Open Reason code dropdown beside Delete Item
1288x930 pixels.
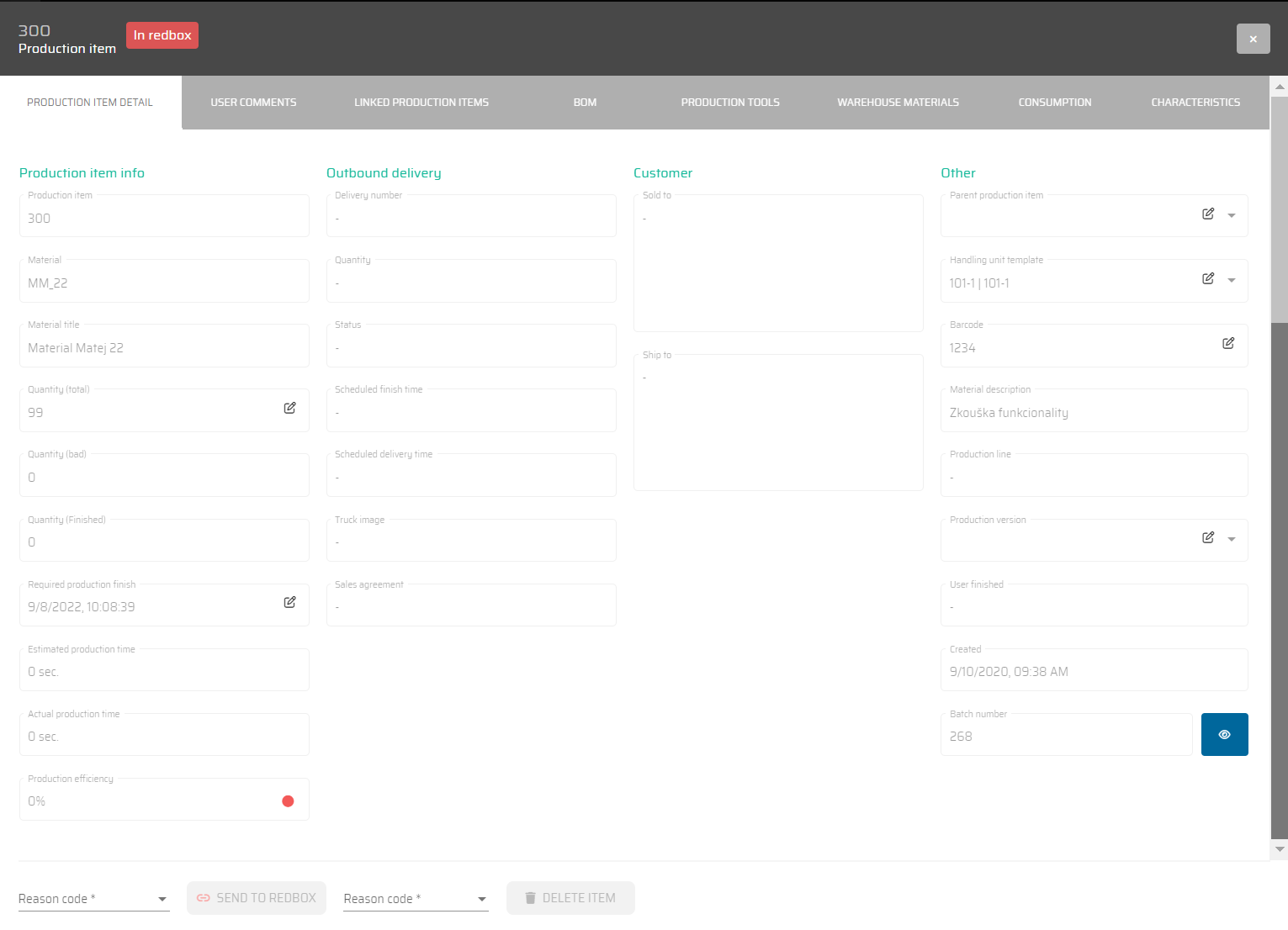pos(416,899)
